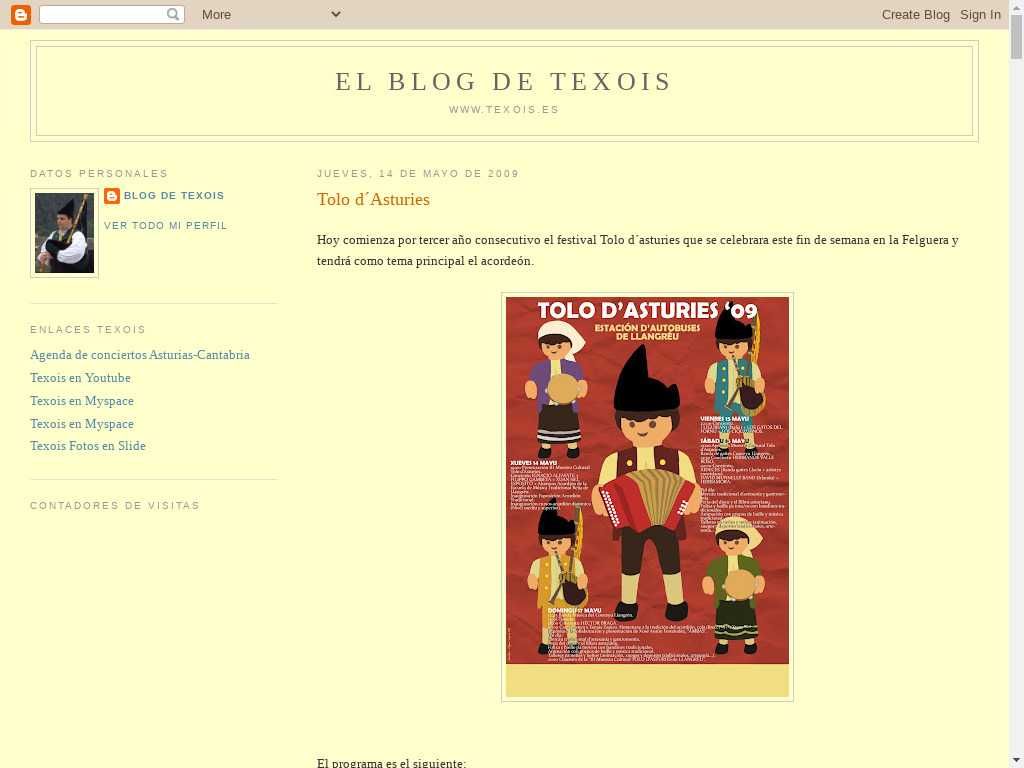Click the Create Blog link
The width and height of the screenshot is (1024, 768).
pyautogui.click(x=916, y=14)
